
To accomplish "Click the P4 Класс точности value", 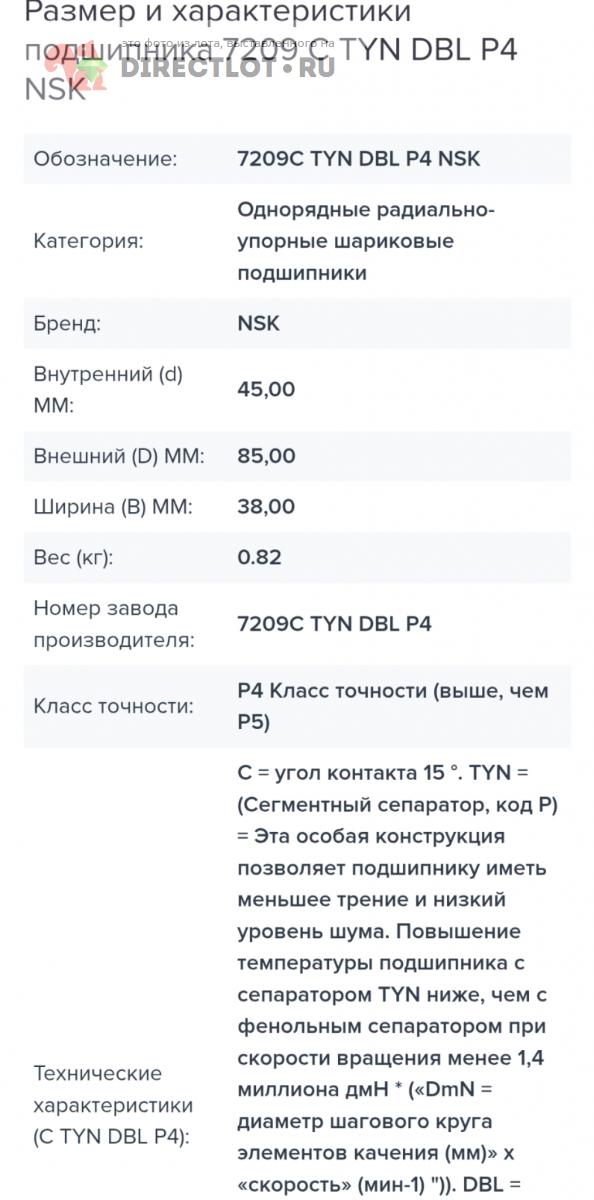I will [393, 706].
